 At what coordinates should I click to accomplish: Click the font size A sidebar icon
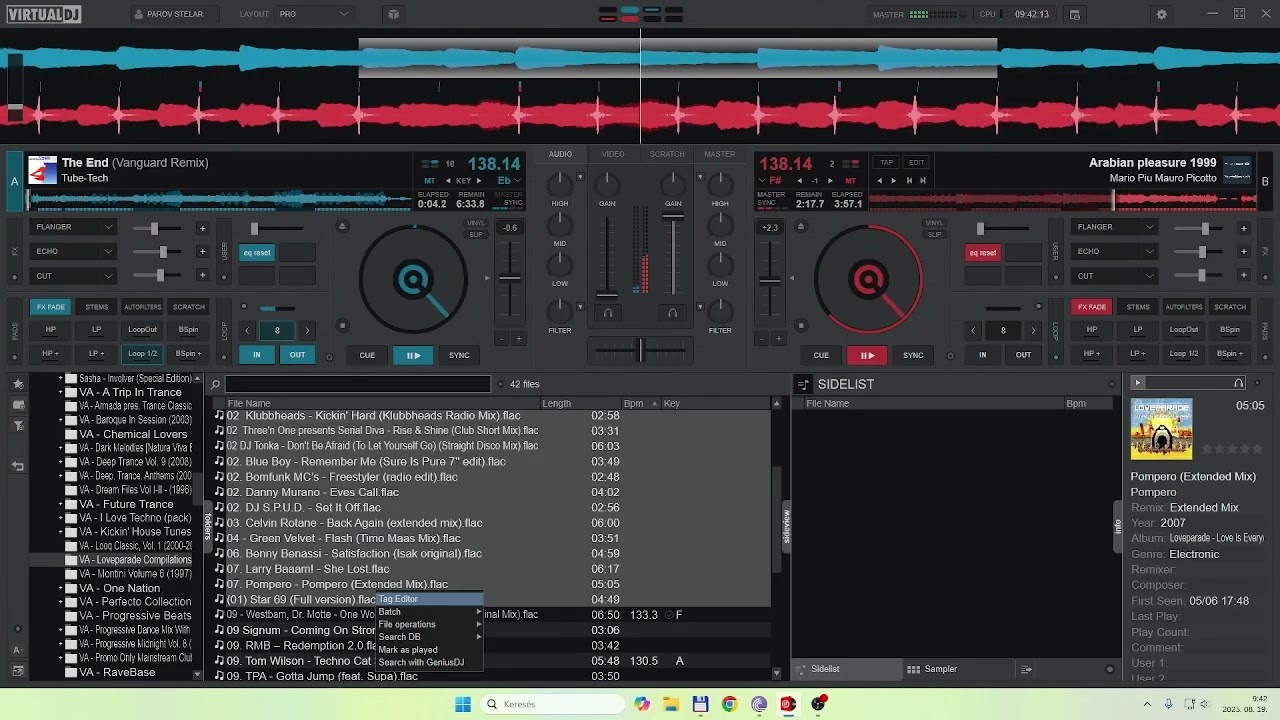coord(18,649)
